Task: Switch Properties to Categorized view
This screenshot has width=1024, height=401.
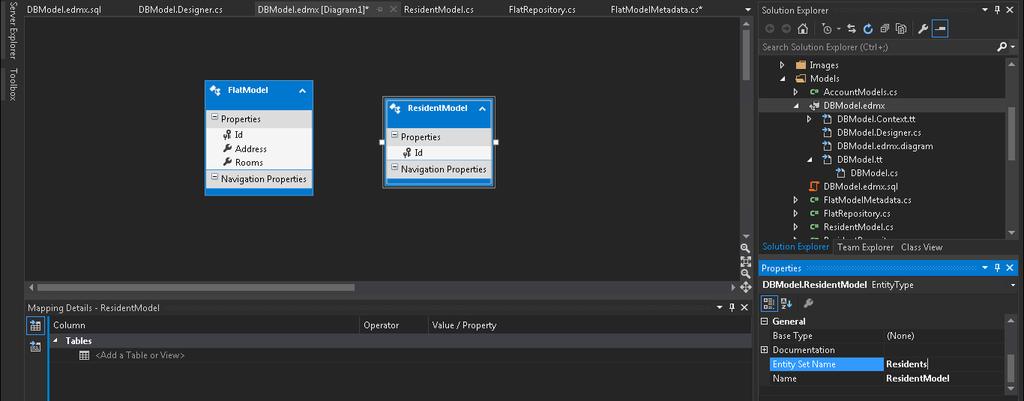Action: (769, 303)
